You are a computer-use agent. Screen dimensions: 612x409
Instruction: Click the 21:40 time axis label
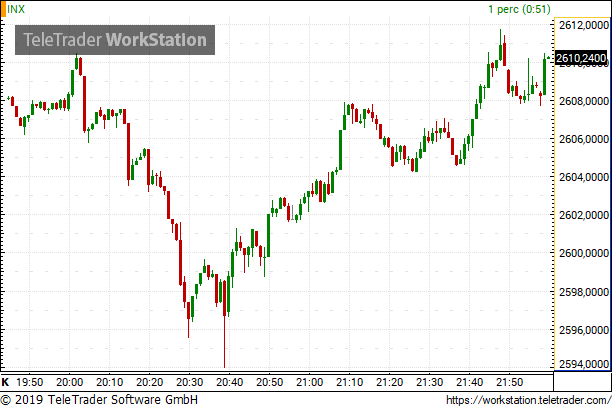point(470,382)
